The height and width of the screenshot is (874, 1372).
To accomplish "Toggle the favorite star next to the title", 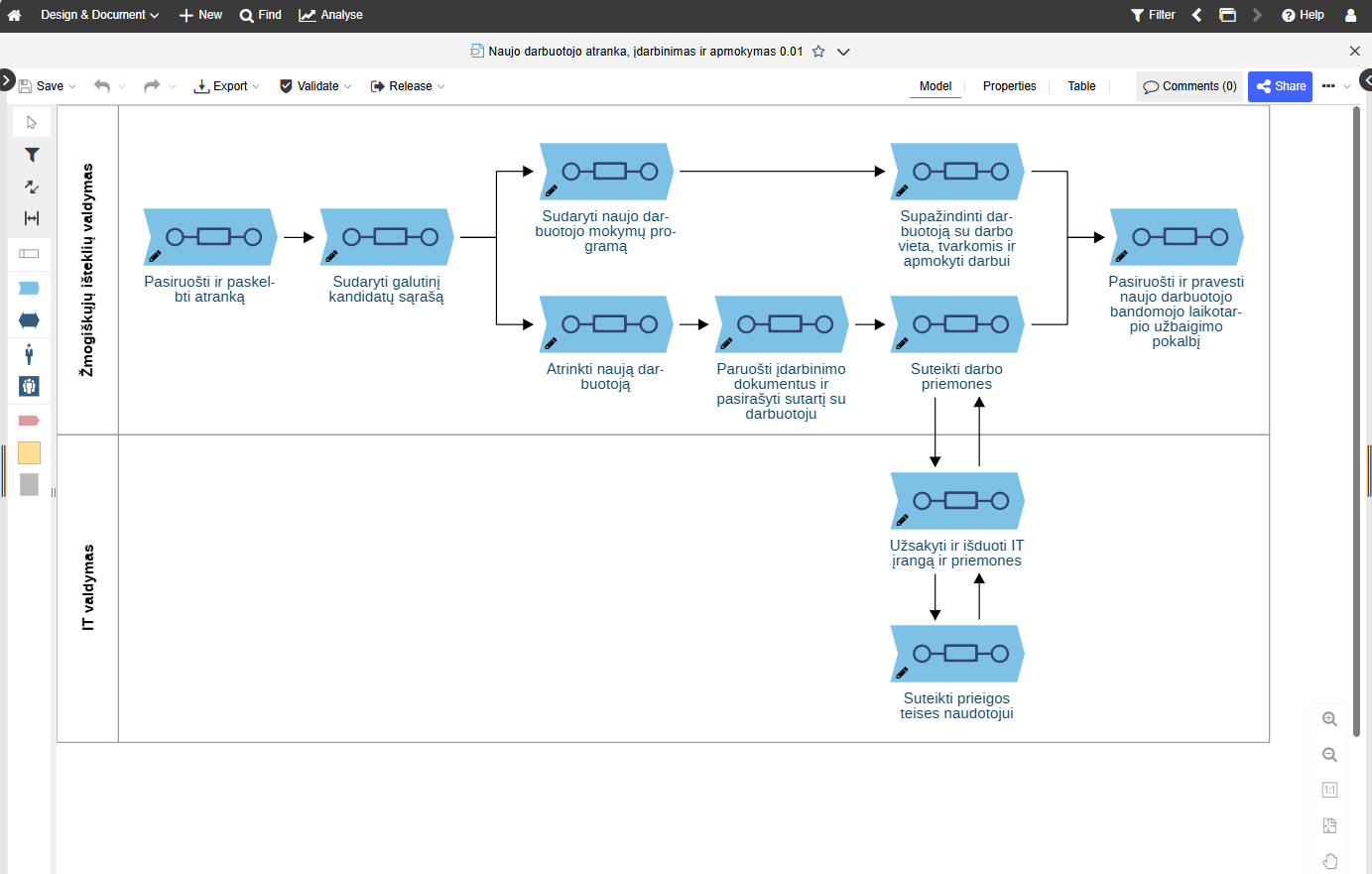I will click(x=818, y=52).
